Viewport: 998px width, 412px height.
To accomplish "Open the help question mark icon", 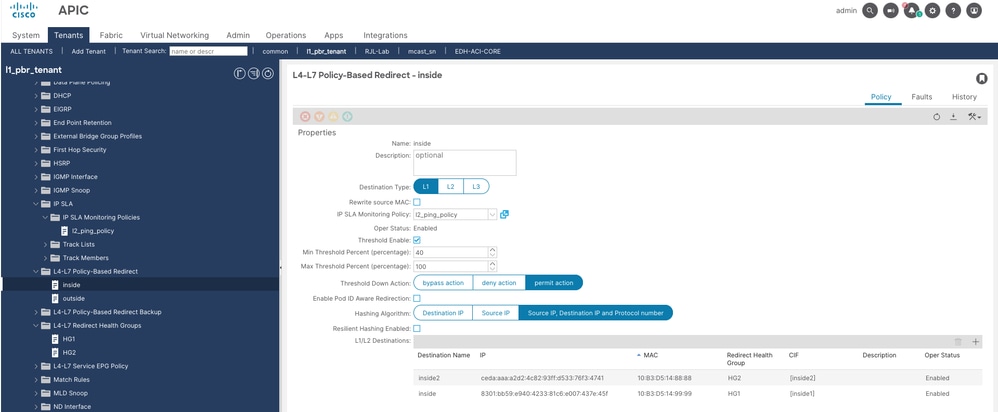I will point(953,11).
